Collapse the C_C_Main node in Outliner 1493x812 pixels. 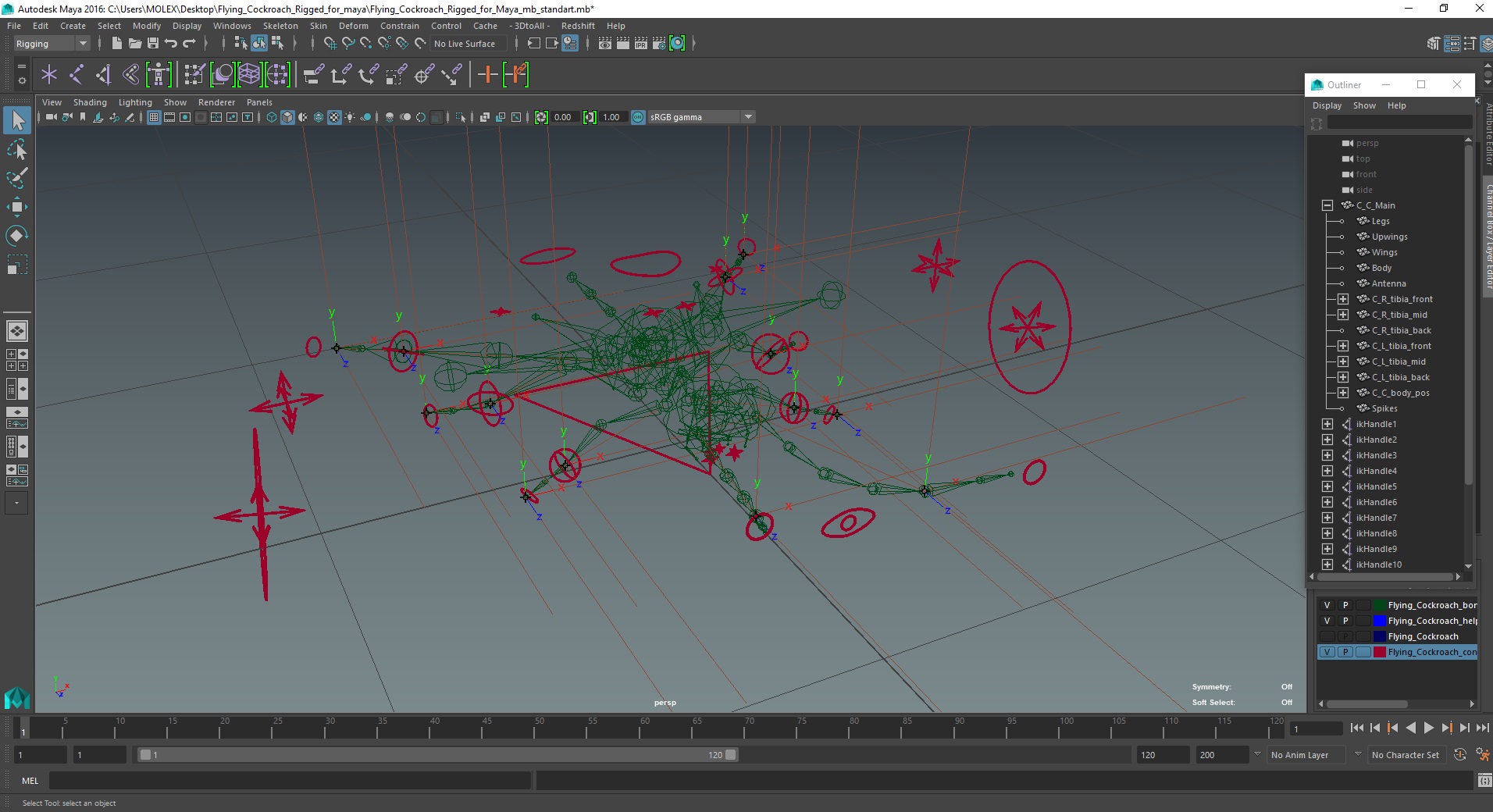click(1327, 205)
